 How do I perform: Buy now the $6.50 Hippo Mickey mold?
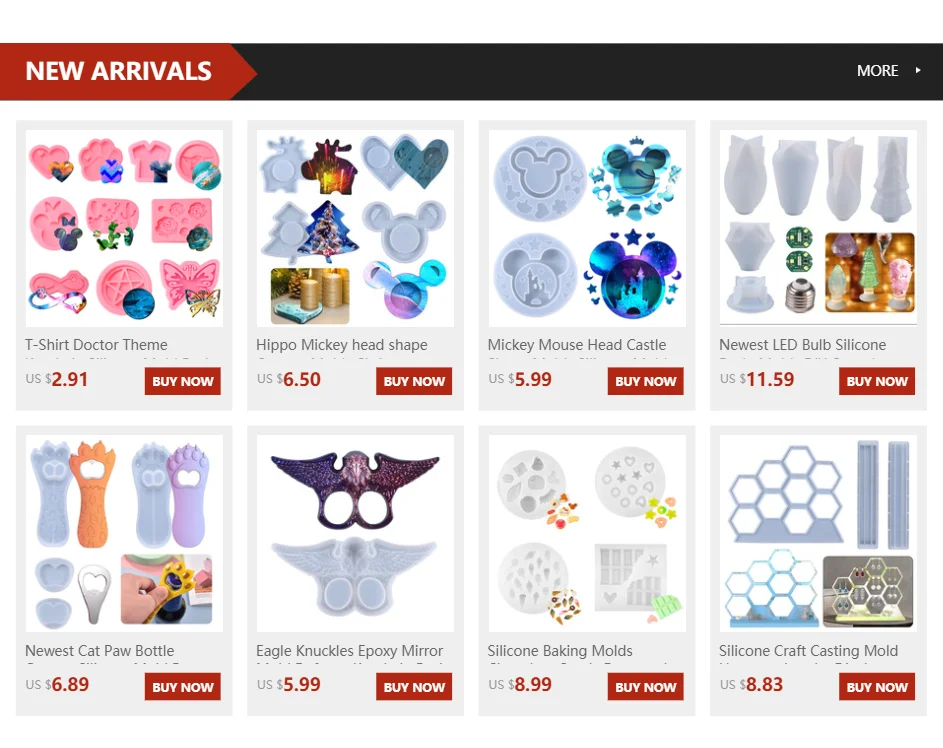click(x=414, y=381)
